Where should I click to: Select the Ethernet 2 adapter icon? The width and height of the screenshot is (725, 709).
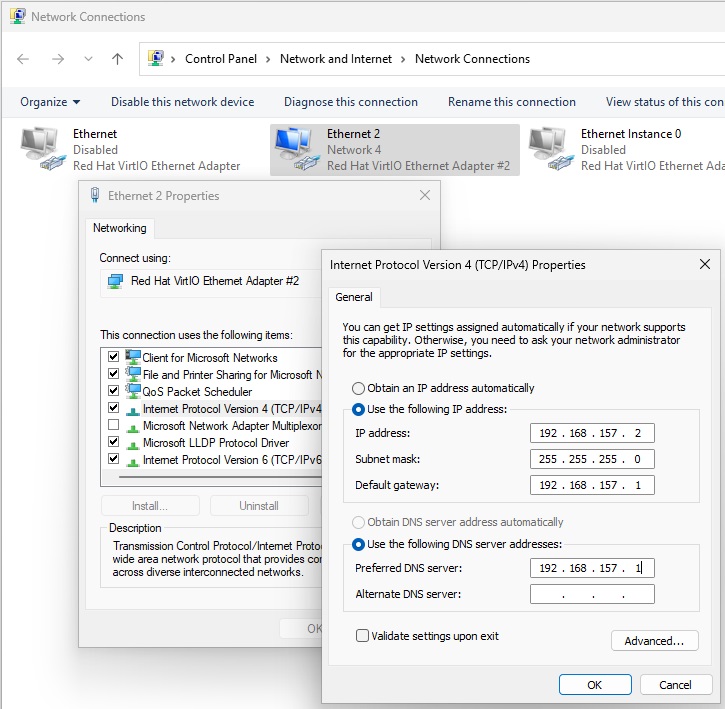pos(296,149)
